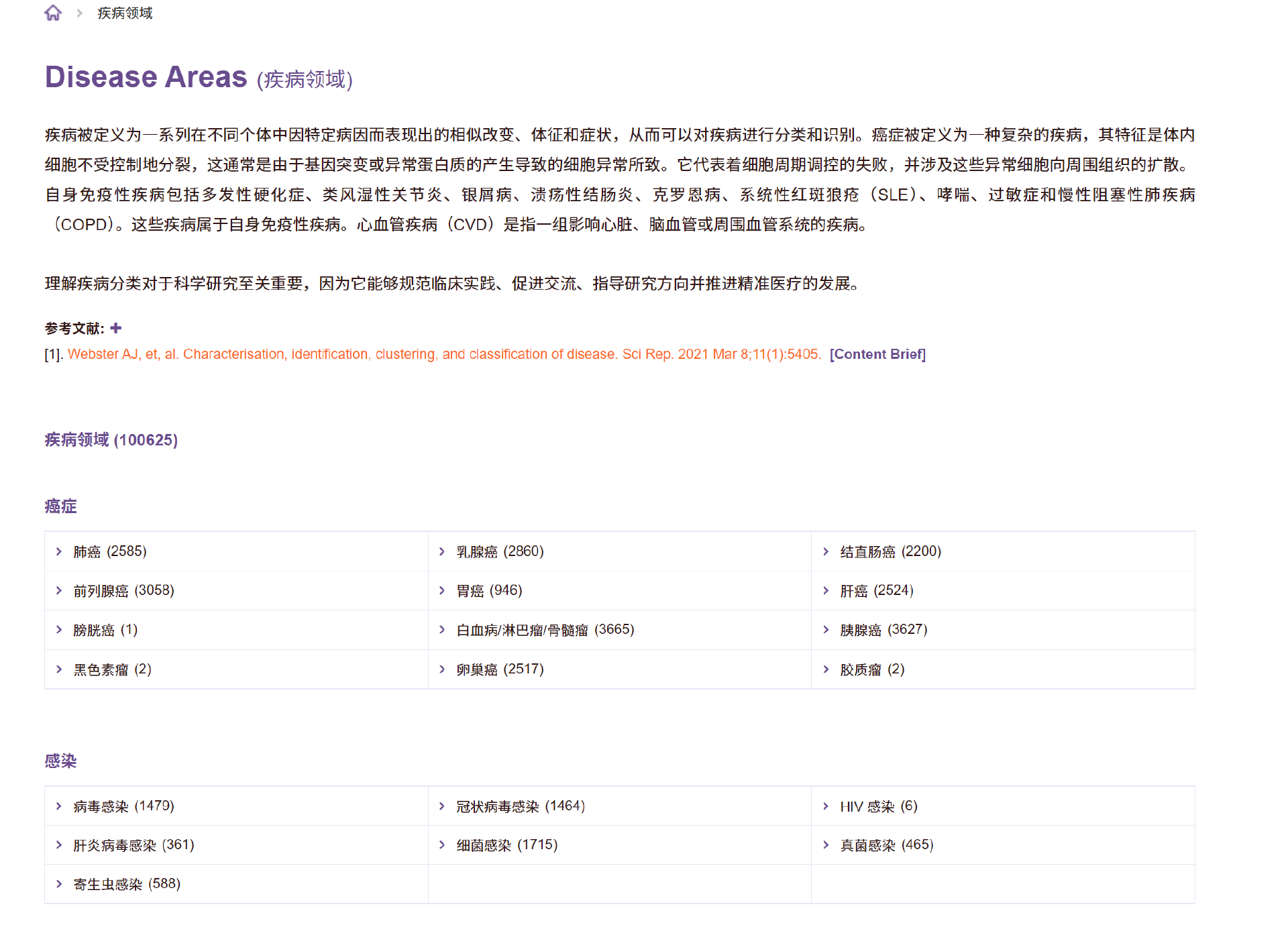Open the Webster AJ reference article link

click(443, 354)
